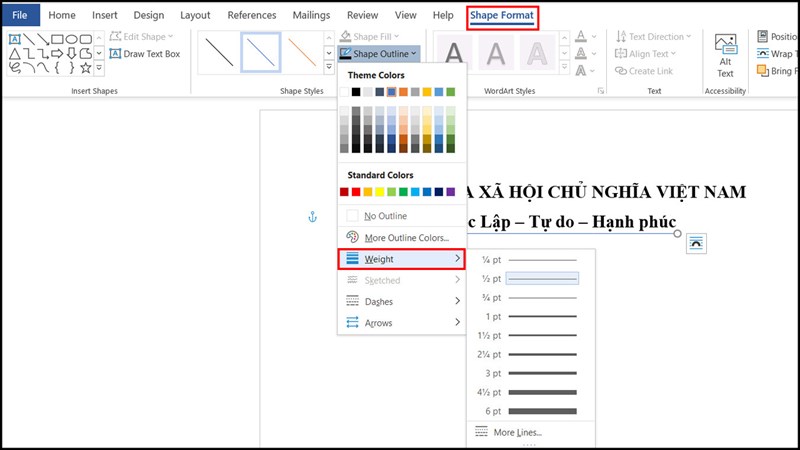The width and height of the screenshot is (800, 450).
Task: Select the Curve shape
Action: tap(43, 67)
